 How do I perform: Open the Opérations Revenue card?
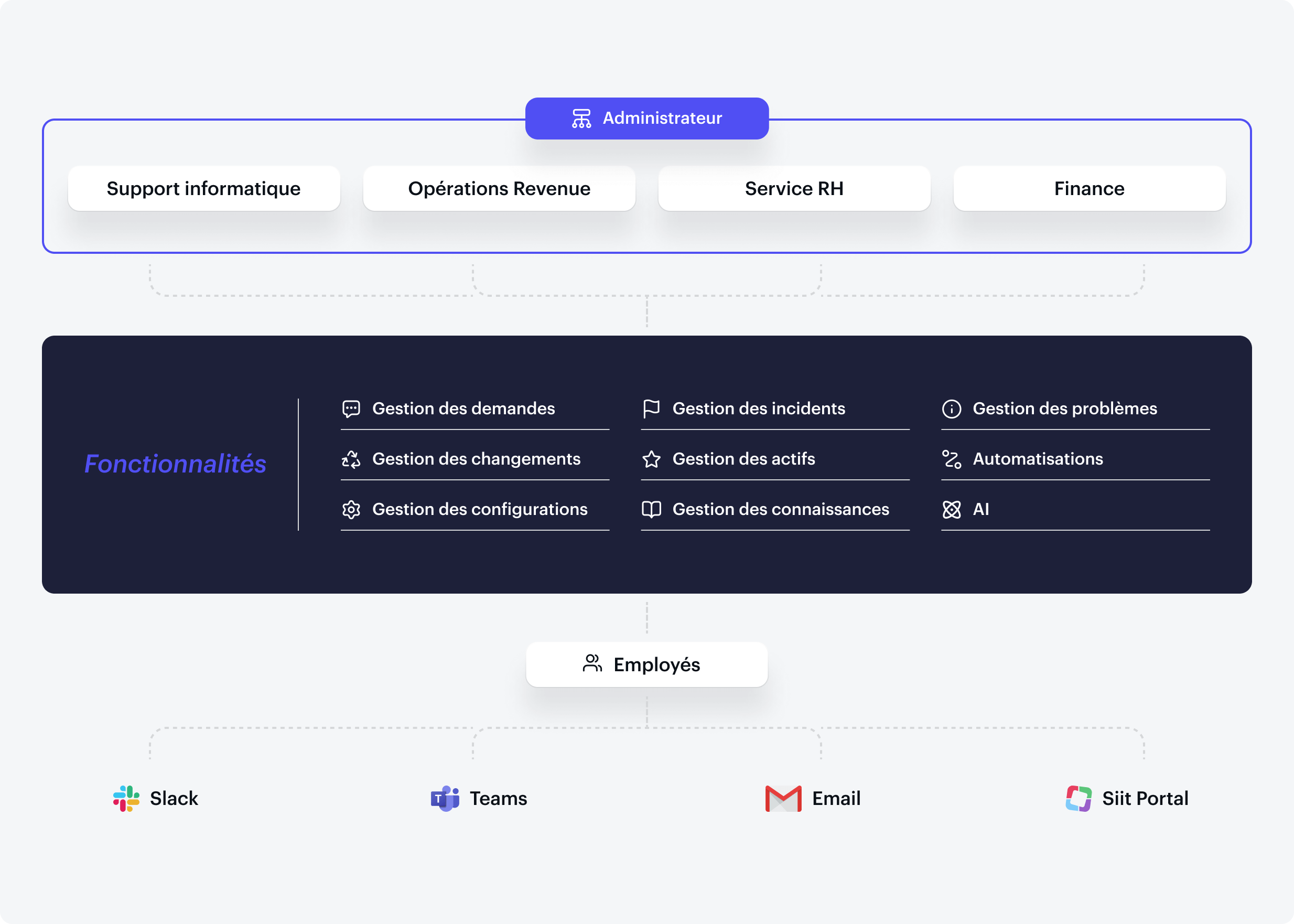(x=499, y=188)
